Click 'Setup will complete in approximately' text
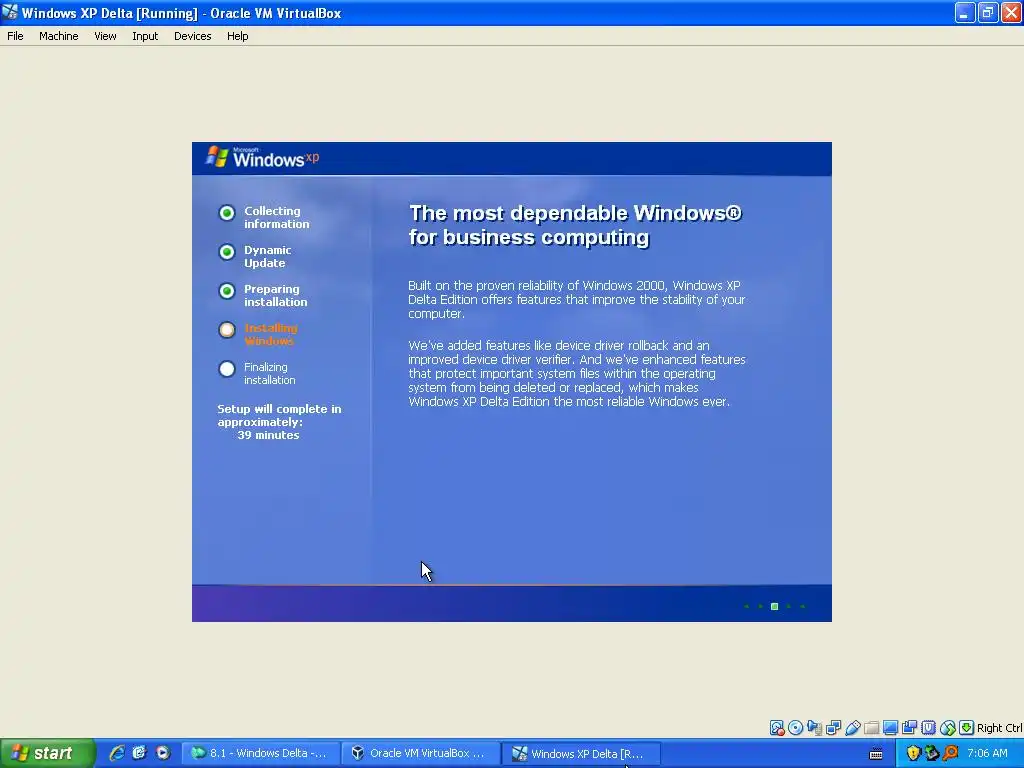 (280, 415)
